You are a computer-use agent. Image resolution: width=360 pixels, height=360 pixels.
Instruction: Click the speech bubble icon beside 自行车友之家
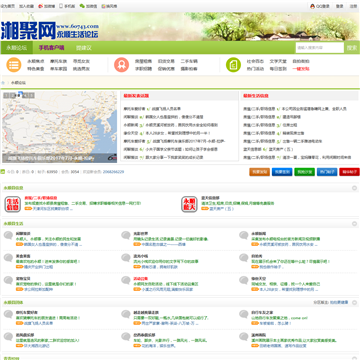click(244, 314)
